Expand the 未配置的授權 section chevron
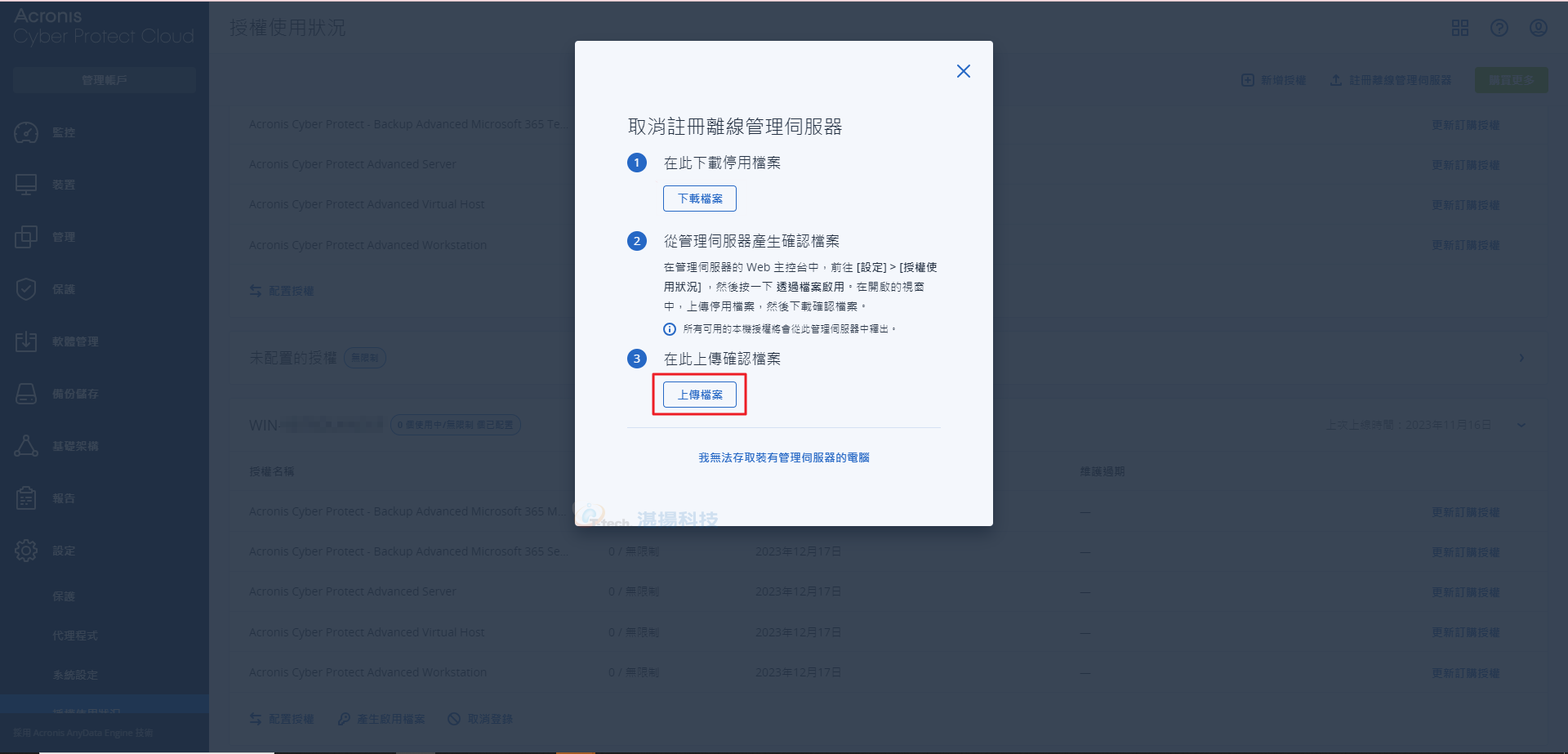This screenshot has height=754, width=1568. [x=1521, y=358]
